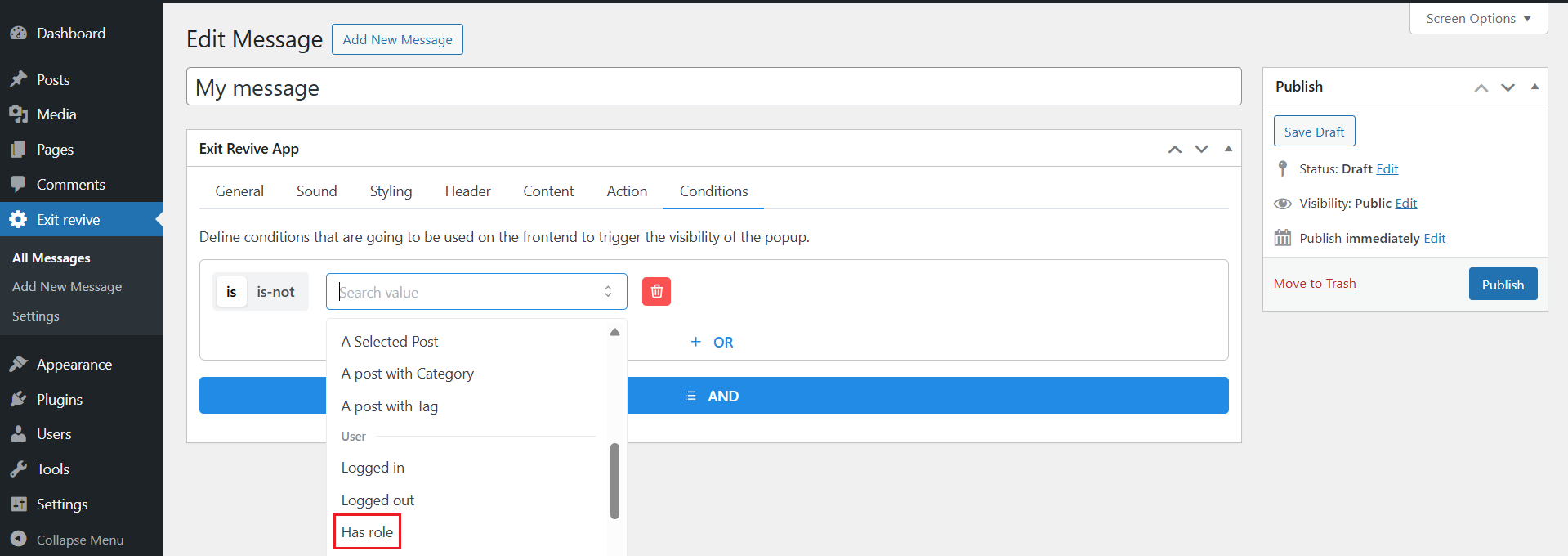
Task: Expand the Screen Options dropdown
Action: [1478, 18]
